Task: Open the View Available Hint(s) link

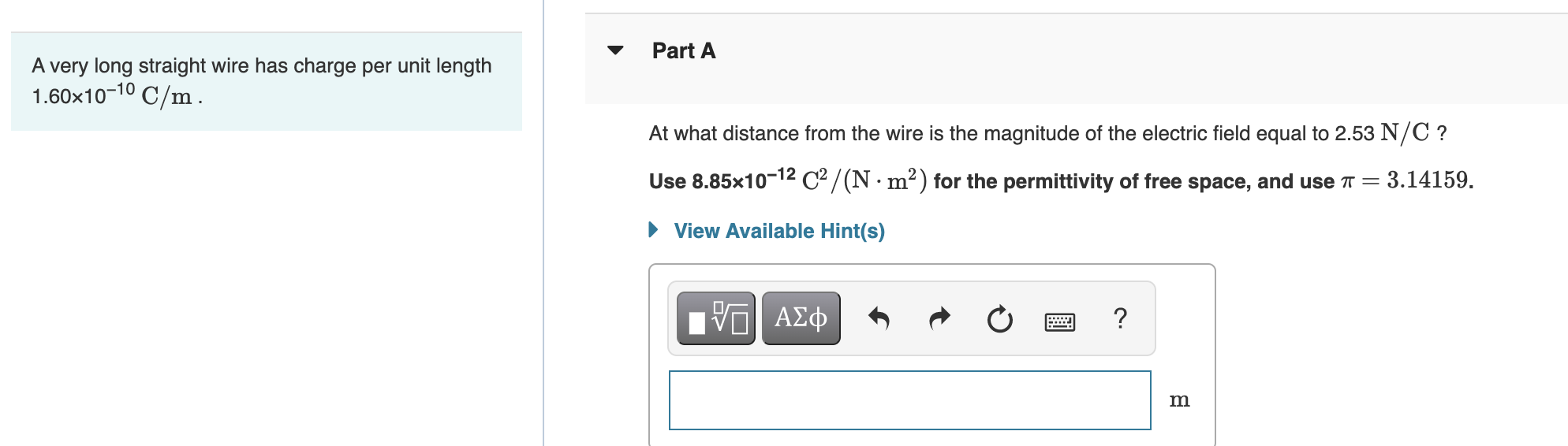Action: click(x=778, y=231)
